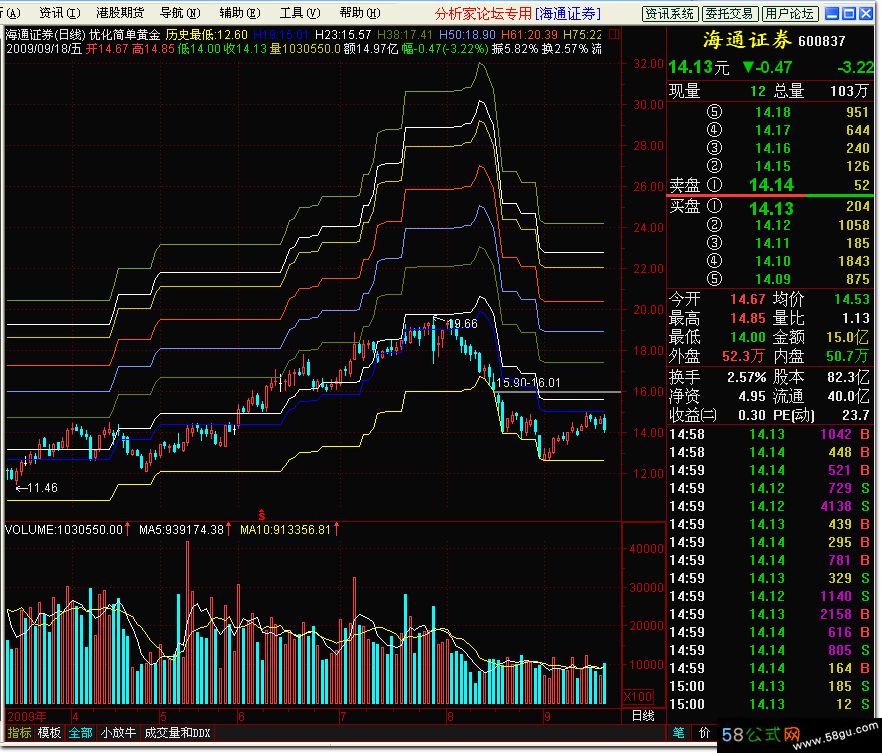Image resolution: width=882 pixels, height=753 pixels.
Task: Click the MA10:913356.81 indicator label
Action: pos(285,530)
